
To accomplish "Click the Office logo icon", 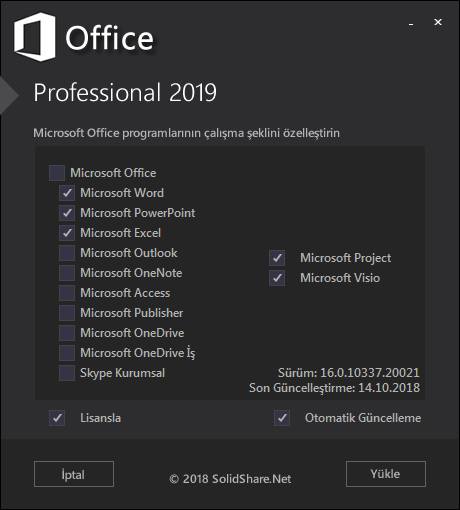I will [35, 37].
